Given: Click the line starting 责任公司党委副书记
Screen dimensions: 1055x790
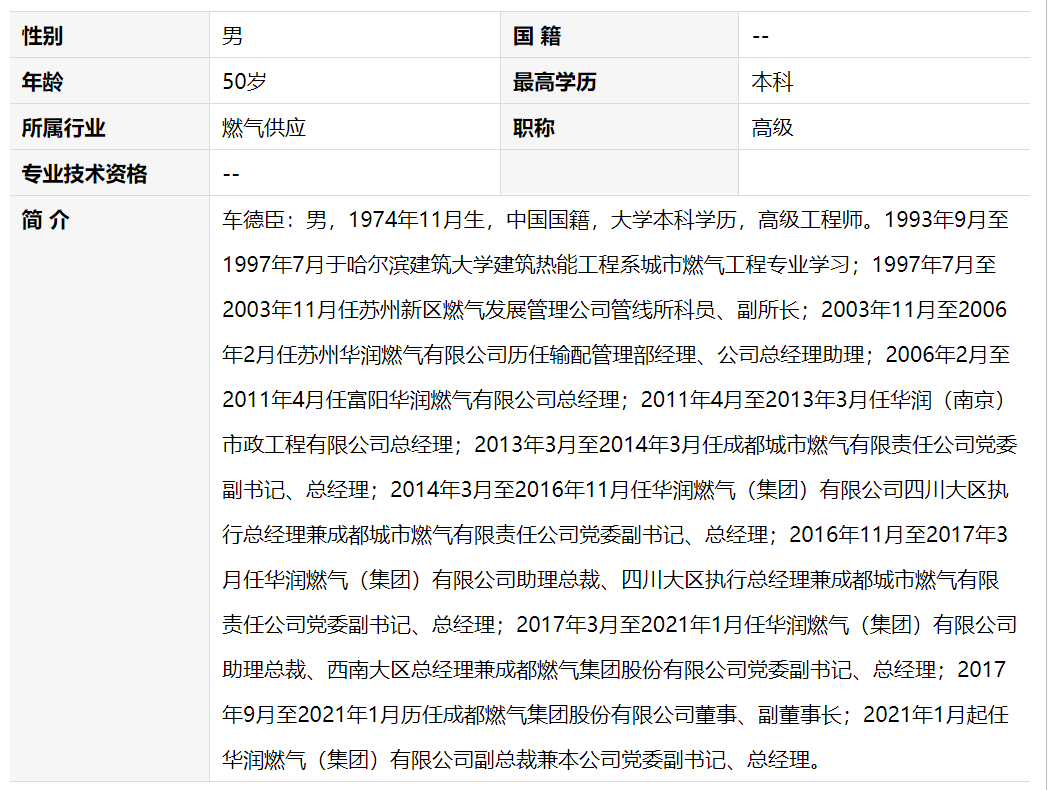Looking at the screenshot, I should [x=620, y=625].
